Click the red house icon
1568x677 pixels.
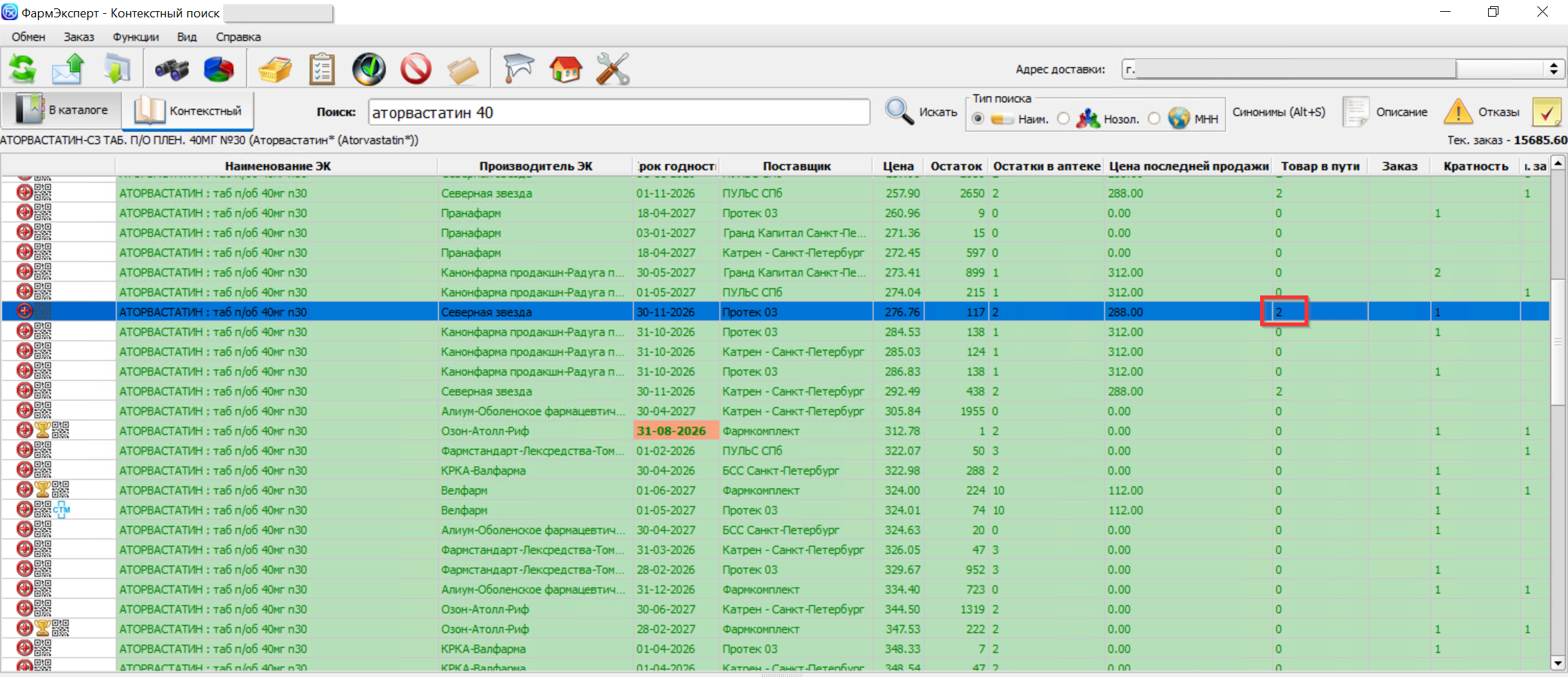point(566,69)
